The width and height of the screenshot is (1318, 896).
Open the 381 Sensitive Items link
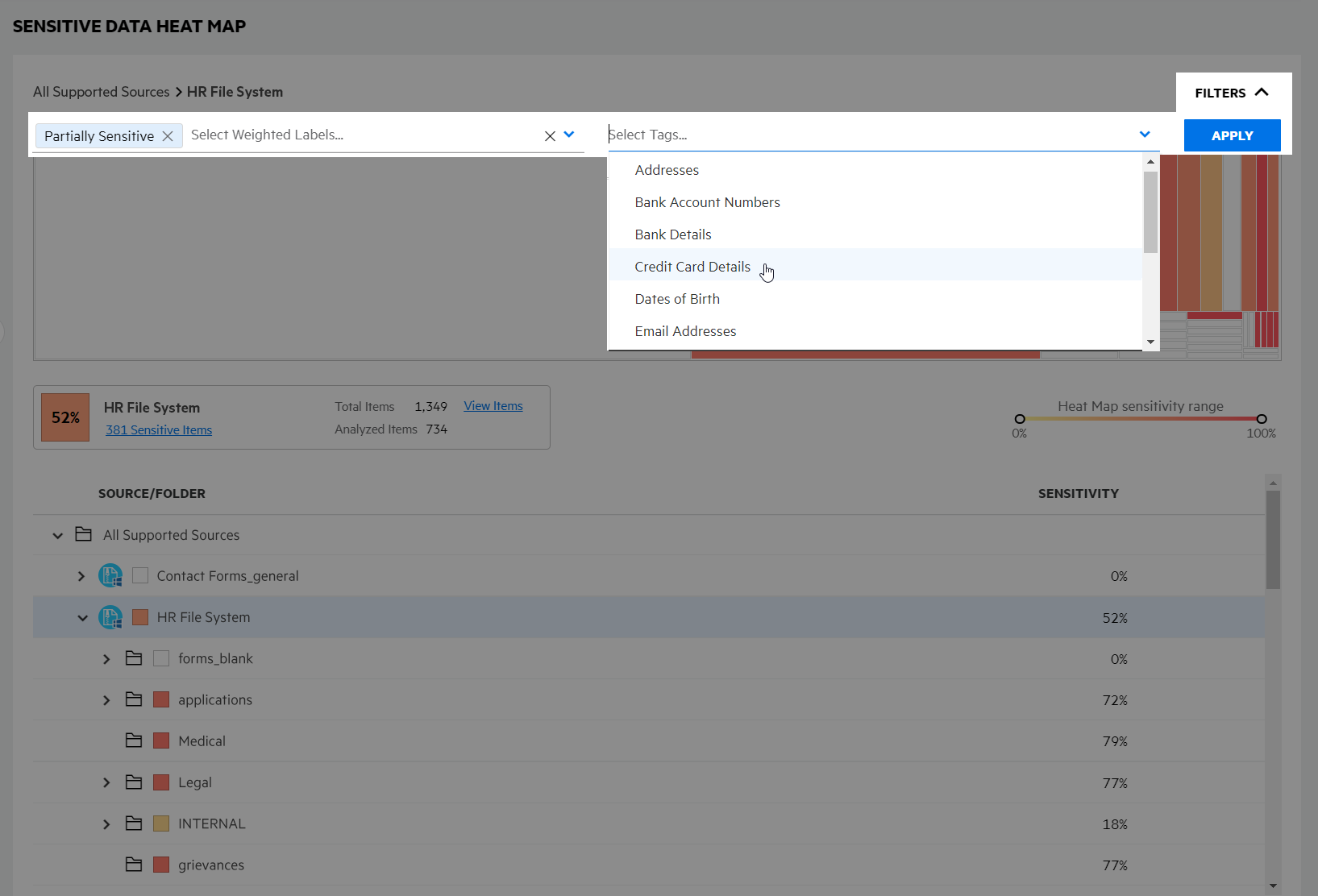click(158, 429)
